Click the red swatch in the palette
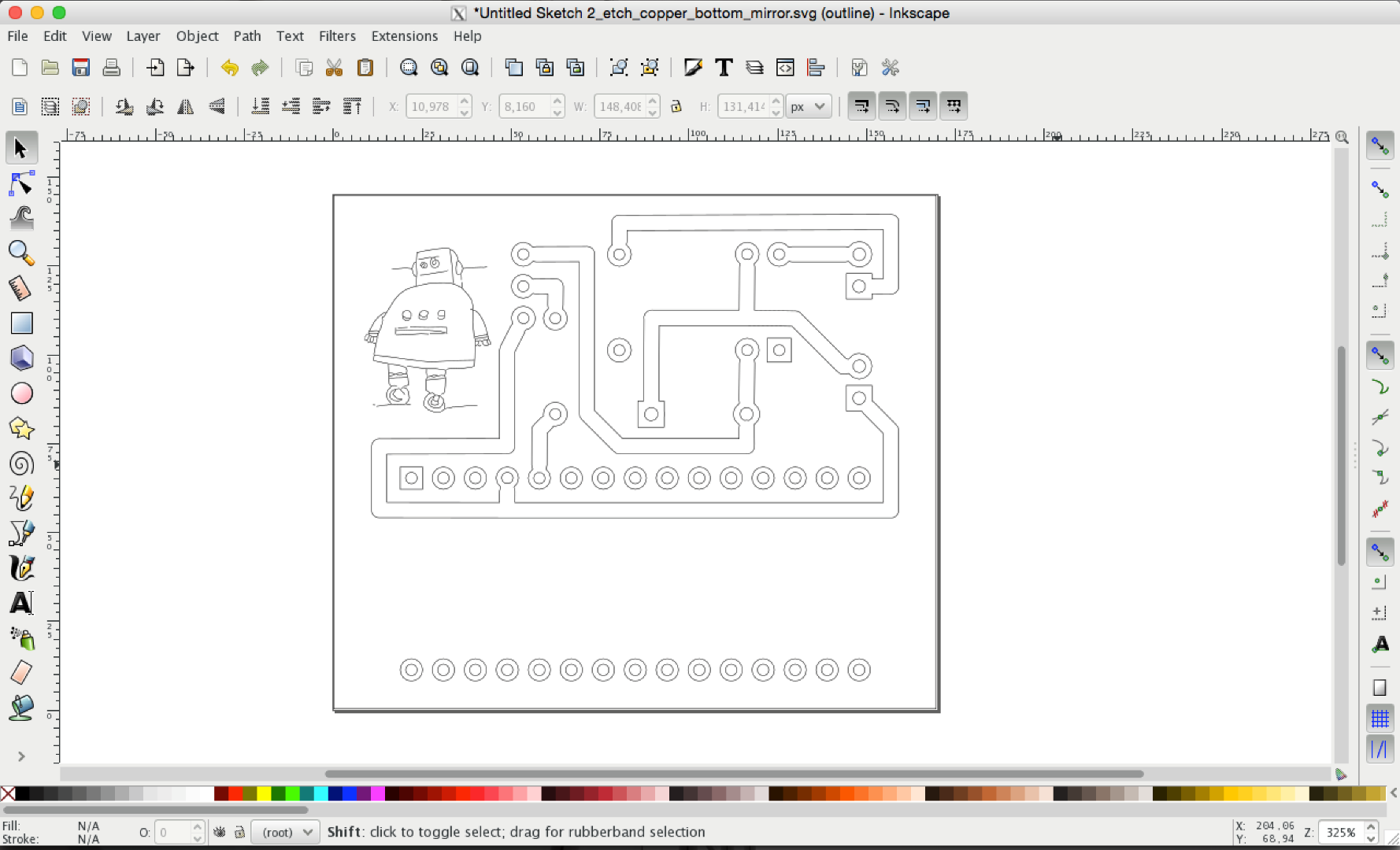Screen dimensions: 1400x850 [x=235, y=793]
